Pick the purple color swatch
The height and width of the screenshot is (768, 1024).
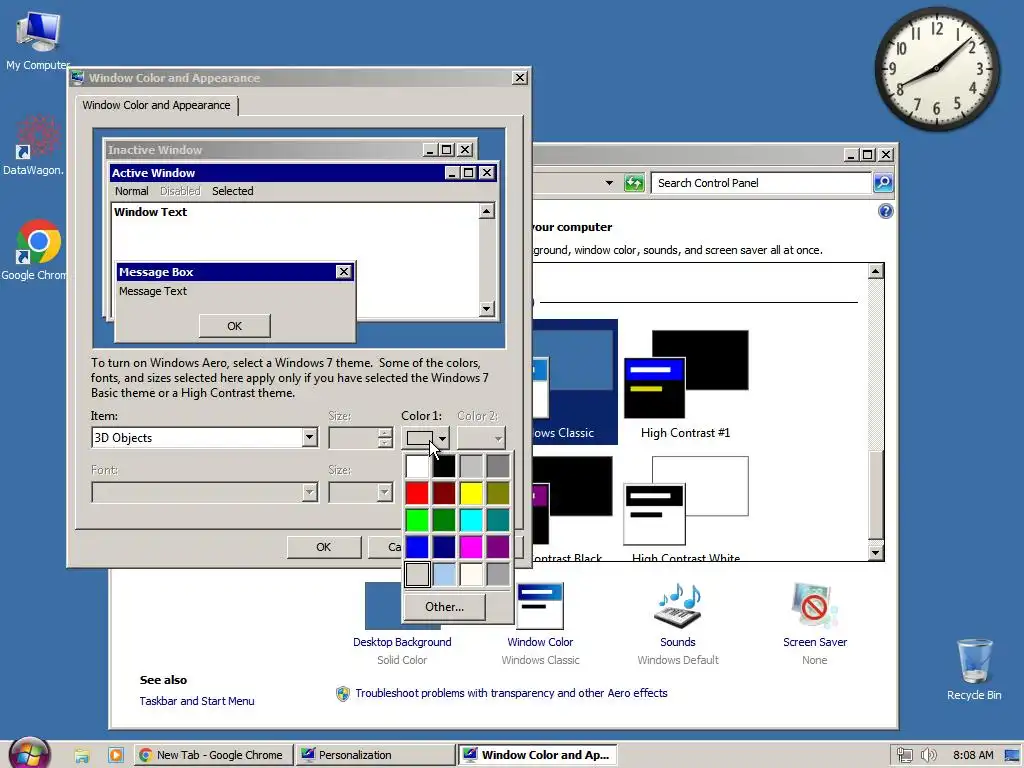[498, 547]
